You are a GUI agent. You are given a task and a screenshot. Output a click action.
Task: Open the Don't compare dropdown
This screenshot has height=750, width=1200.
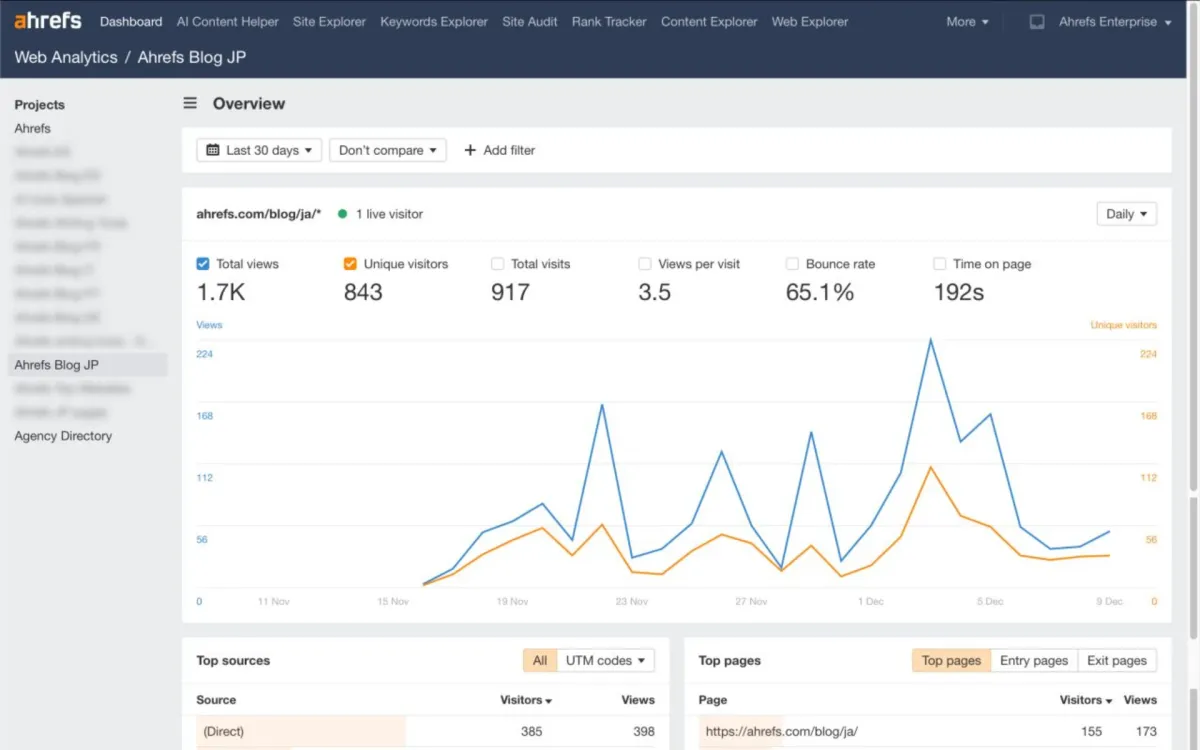pos(387,149)
